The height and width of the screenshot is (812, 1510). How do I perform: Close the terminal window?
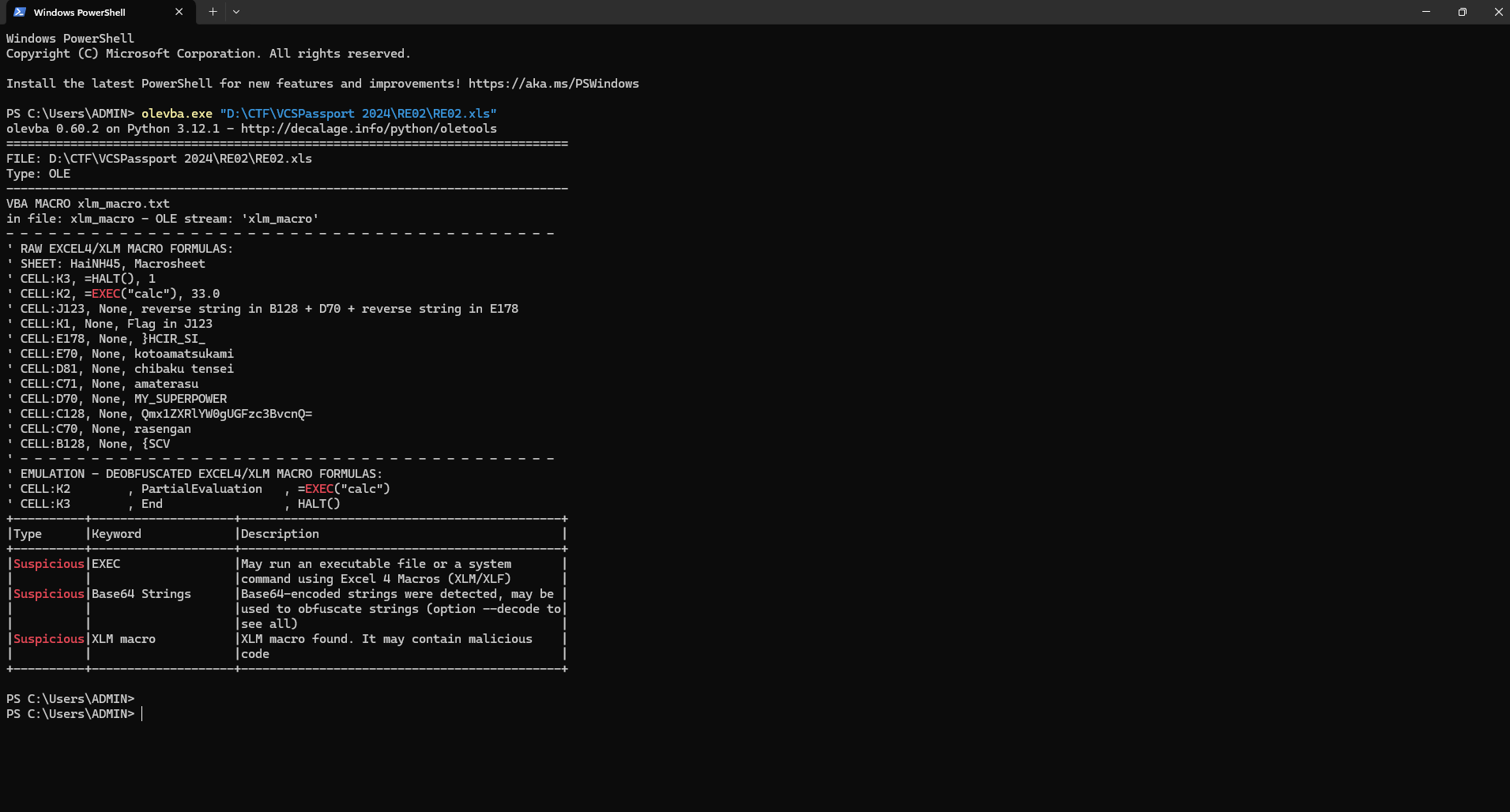[x=1498, y=12]
